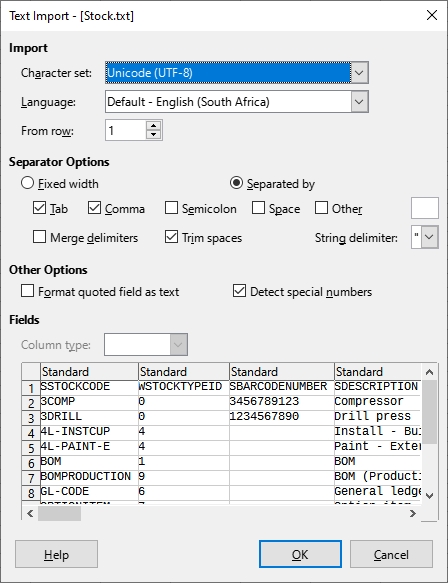Select the Standard header above SBARCODENUMBER
The image size is (448, 583).
click(281, 371)
